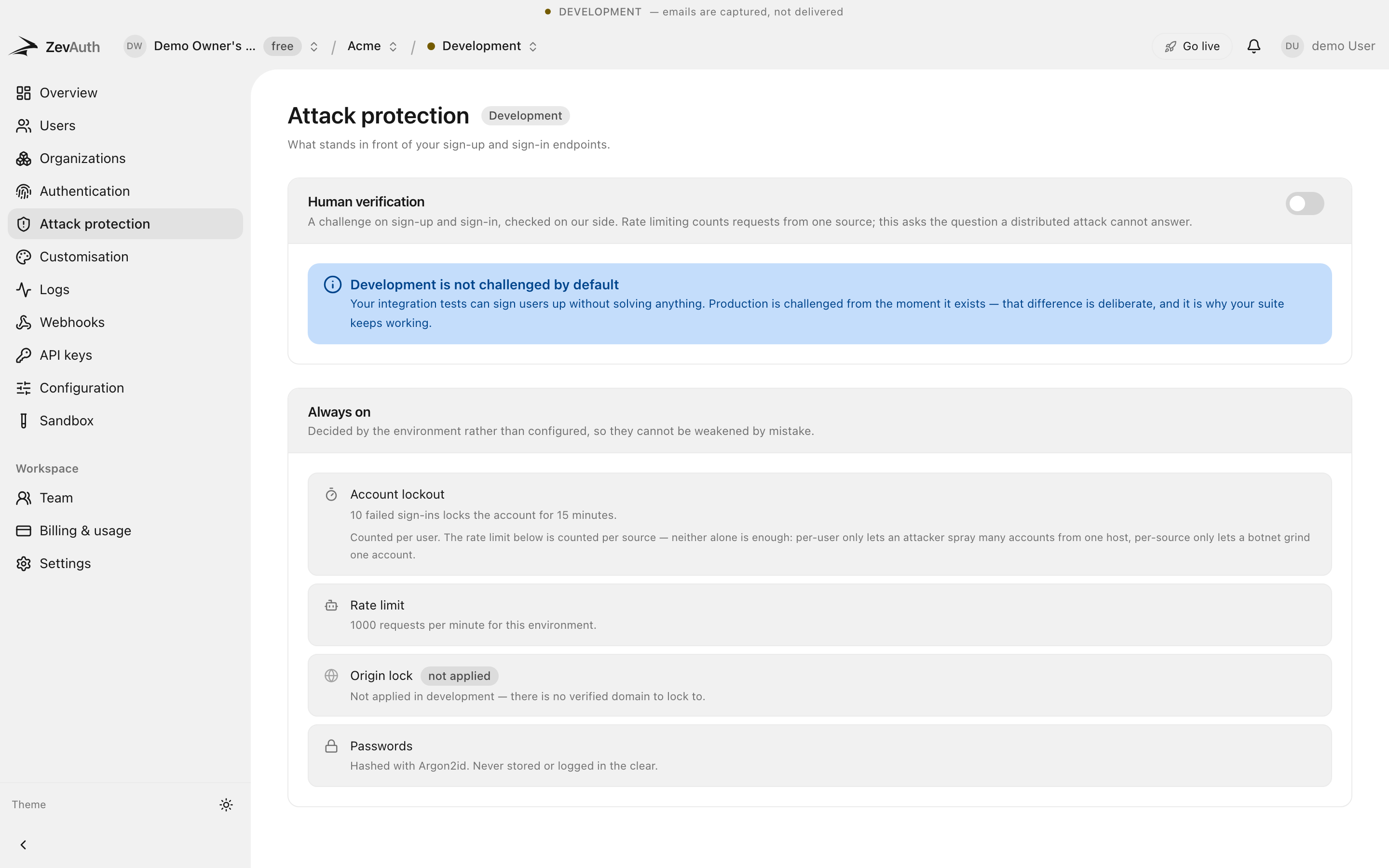Image resolution: width=1389 pixels, height=868 pixels.
Task: Click the Rate limit bot icon
Action: 331,605
